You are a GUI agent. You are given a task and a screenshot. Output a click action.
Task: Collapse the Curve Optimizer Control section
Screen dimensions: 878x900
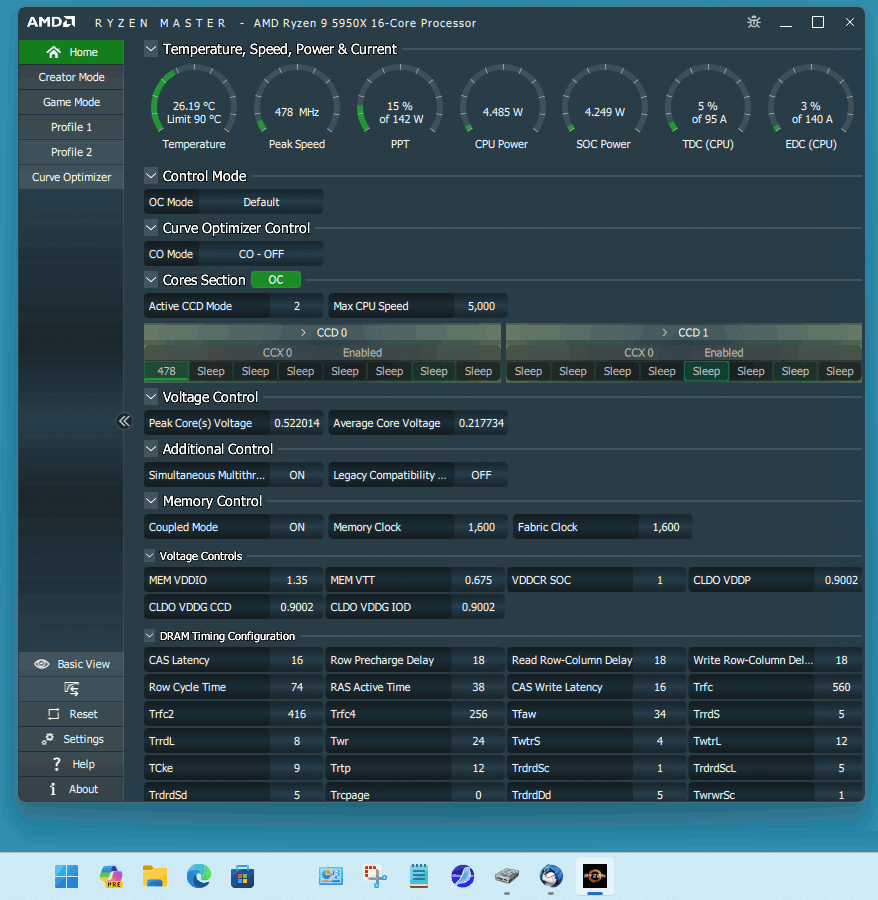(x=151, y=228)
